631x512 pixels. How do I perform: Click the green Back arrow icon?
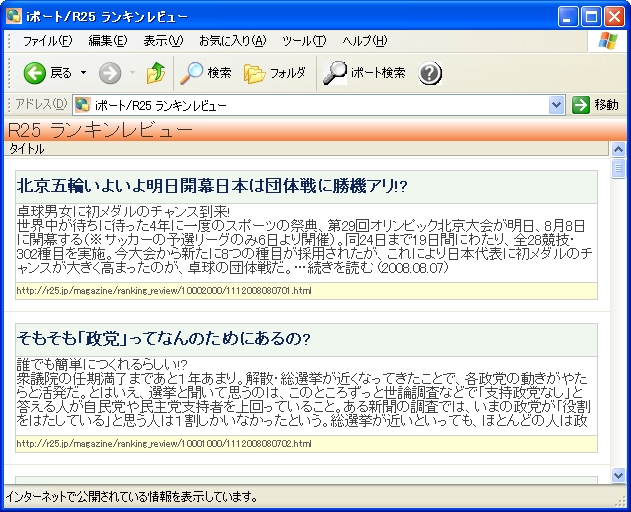tap(35, 73)
